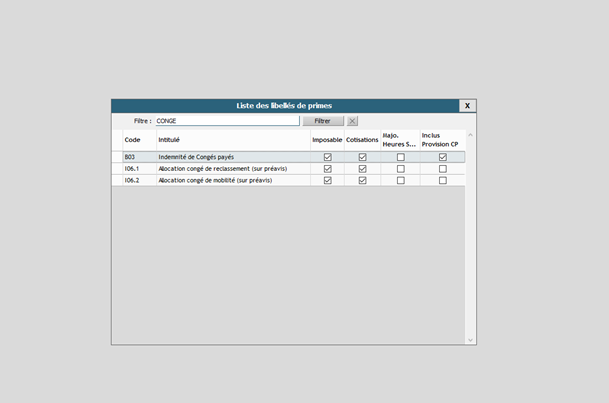Toggle Cotisations checkbox for Indemnité de Congés payés

click(x=362, y=157)
